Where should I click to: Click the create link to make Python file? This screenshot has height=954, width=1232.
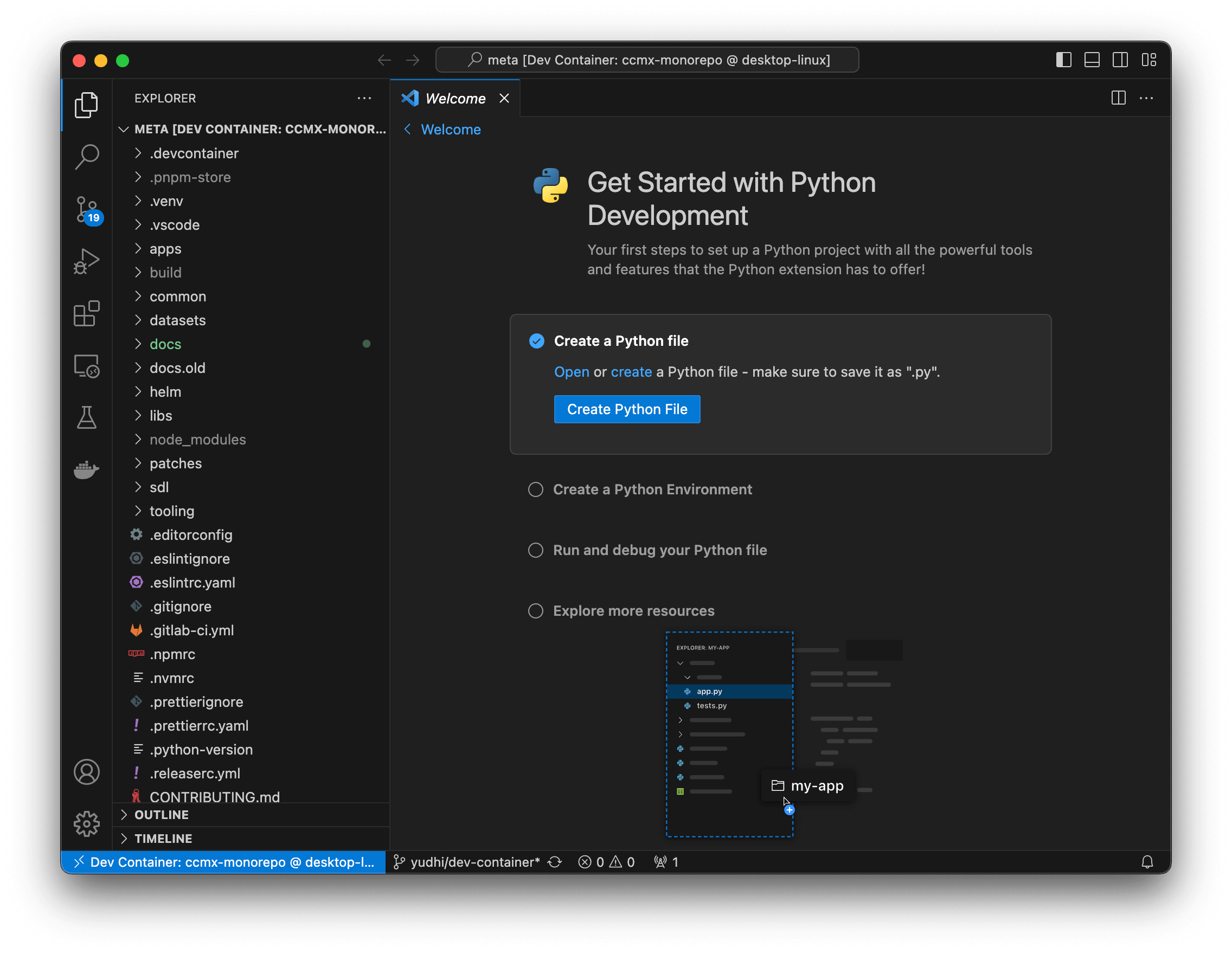point(631,371)
